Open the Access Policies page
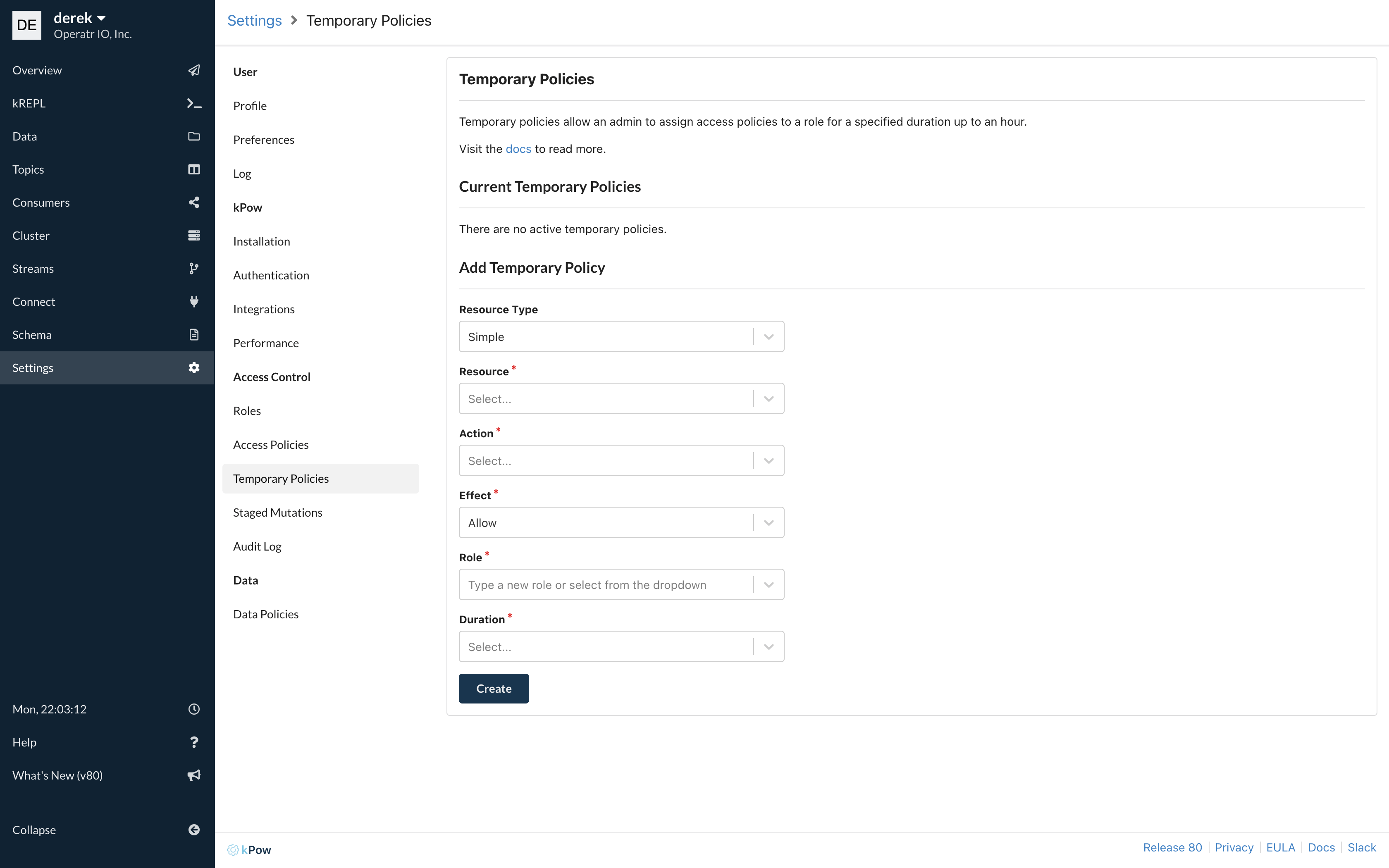Viewport: 1389px width, 868px height. coord(321,444)
